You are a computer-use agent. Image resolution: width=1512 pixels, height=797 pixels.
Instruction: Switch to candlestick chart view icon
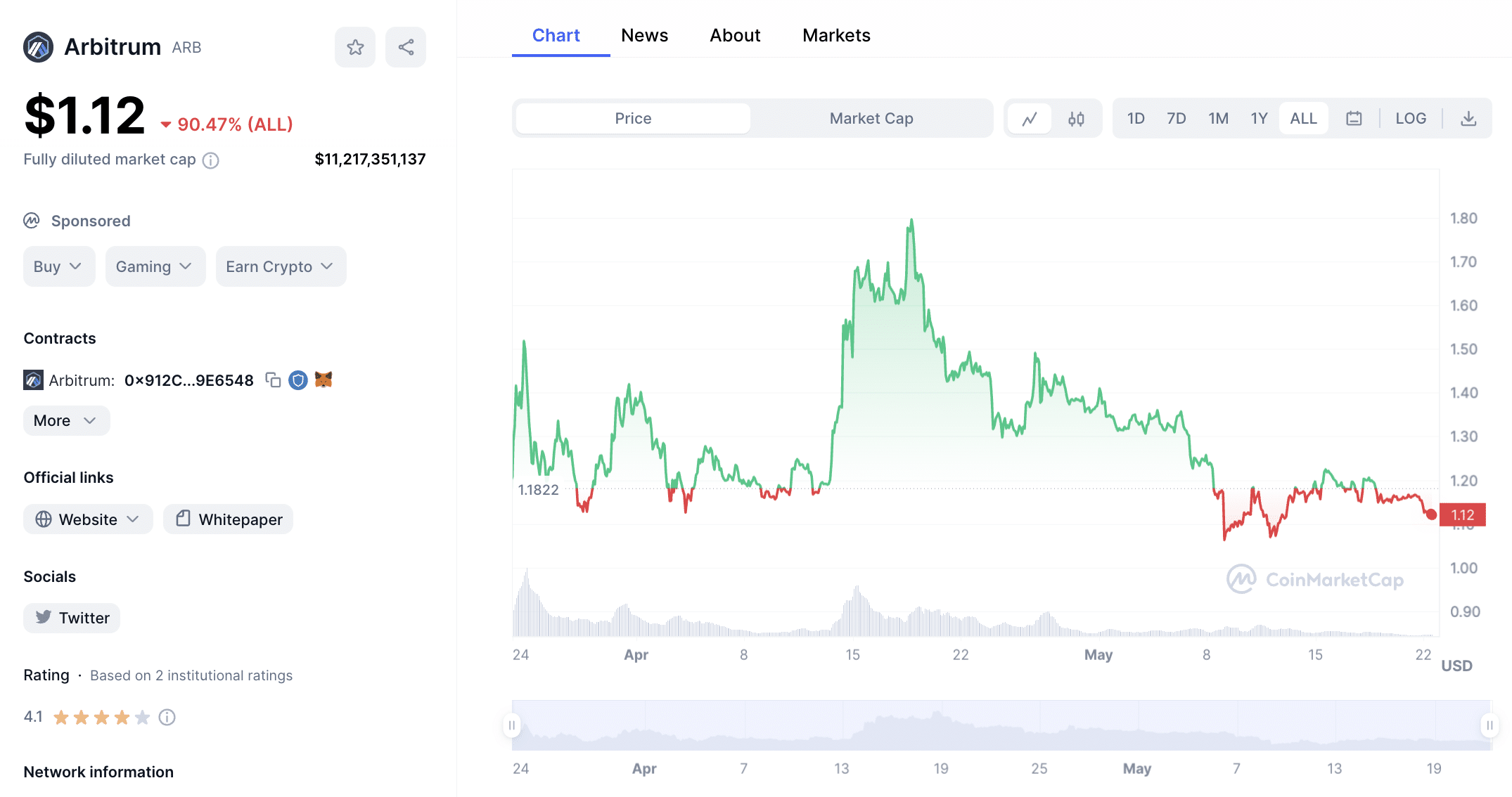pyautogui.click(x=1076, y=119)
